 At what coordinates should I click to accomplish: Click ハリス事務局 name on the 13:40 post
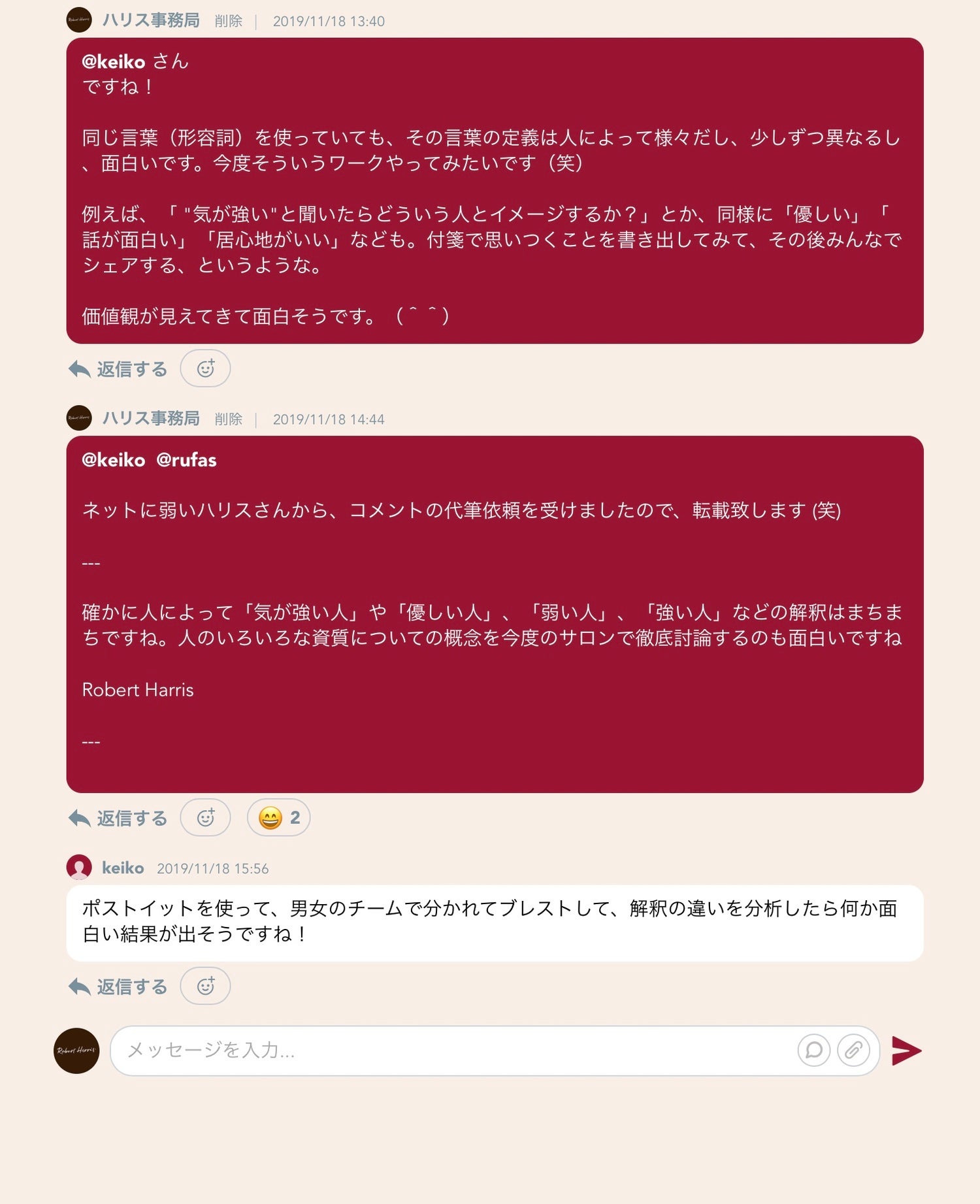[x=151, y=20]
